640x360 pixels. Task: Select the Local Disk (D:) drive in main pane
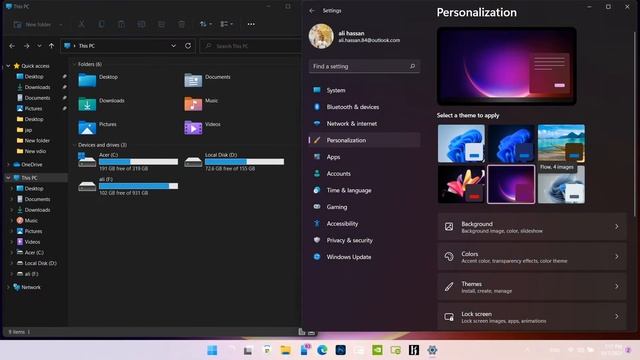[234, 162]
